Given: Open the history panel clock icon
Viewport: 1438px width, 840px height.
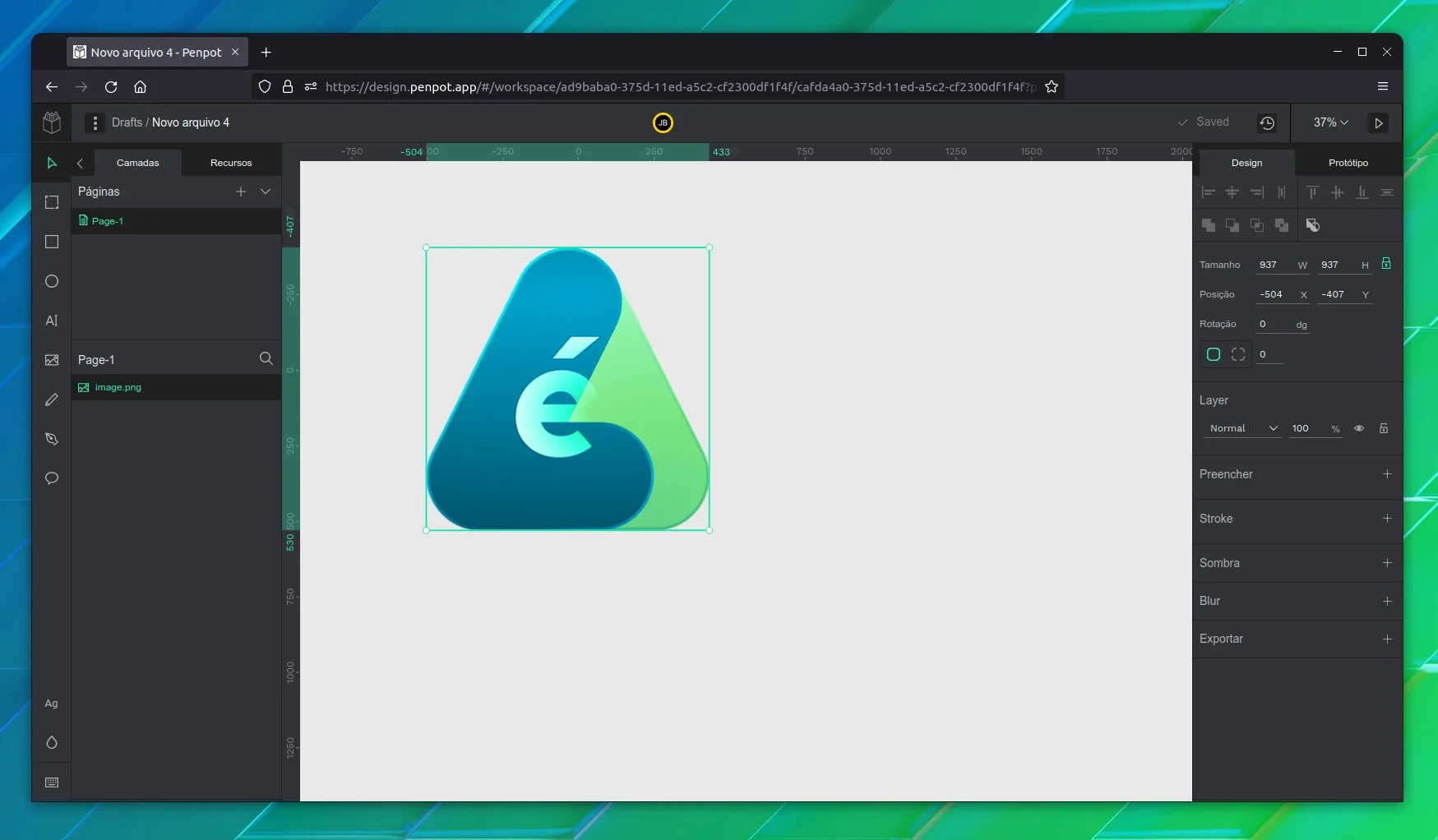Looking at the screenshot, I should [x=1267, y=122].
